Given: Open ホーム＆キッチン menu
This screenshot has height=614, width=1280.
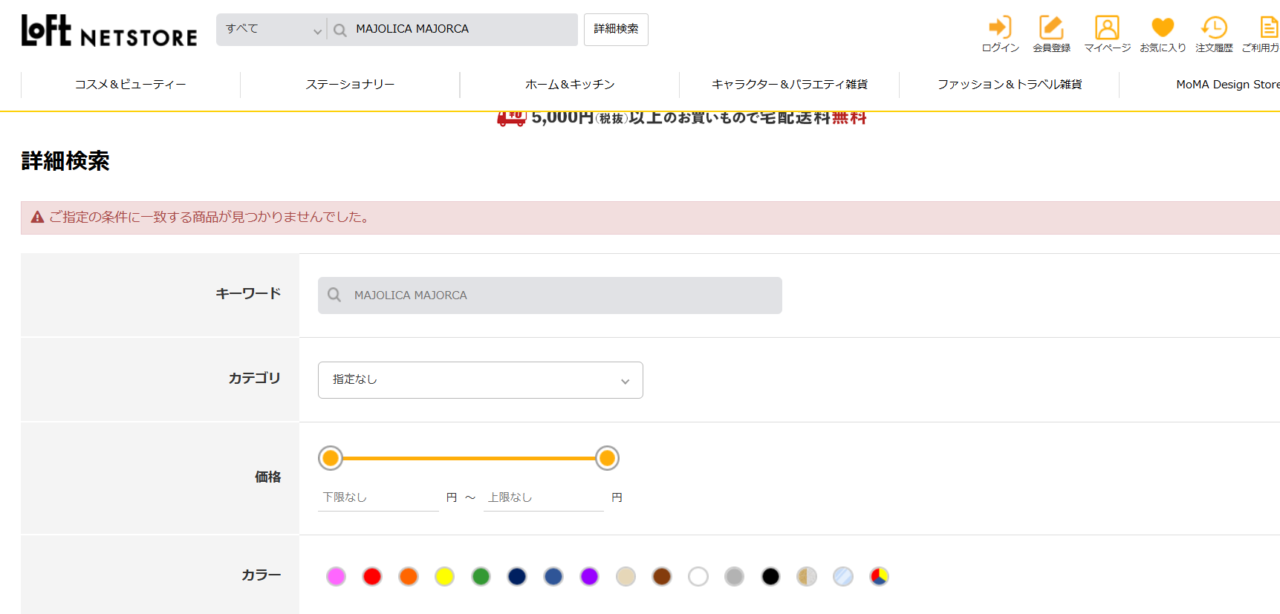Looking at the screenshot, I should (x=570, y=85).
